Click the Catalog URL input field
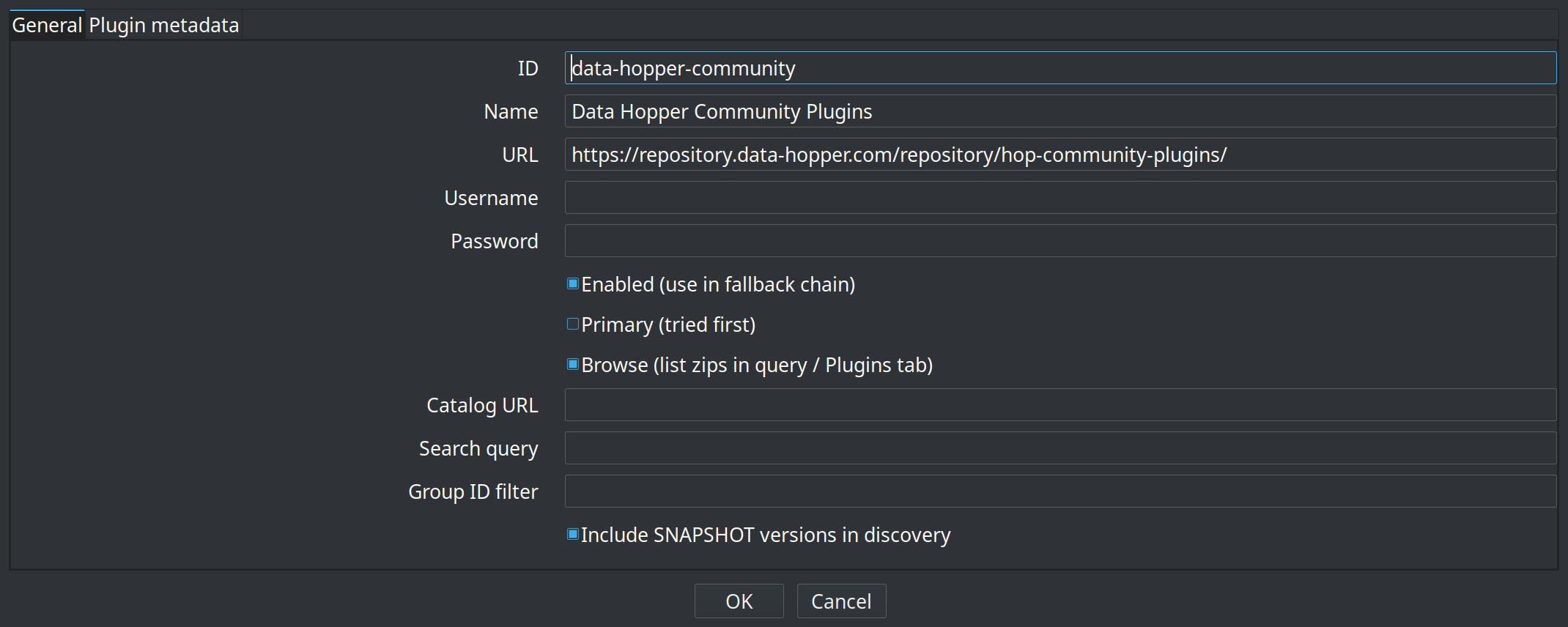 tap(1060, 405)
